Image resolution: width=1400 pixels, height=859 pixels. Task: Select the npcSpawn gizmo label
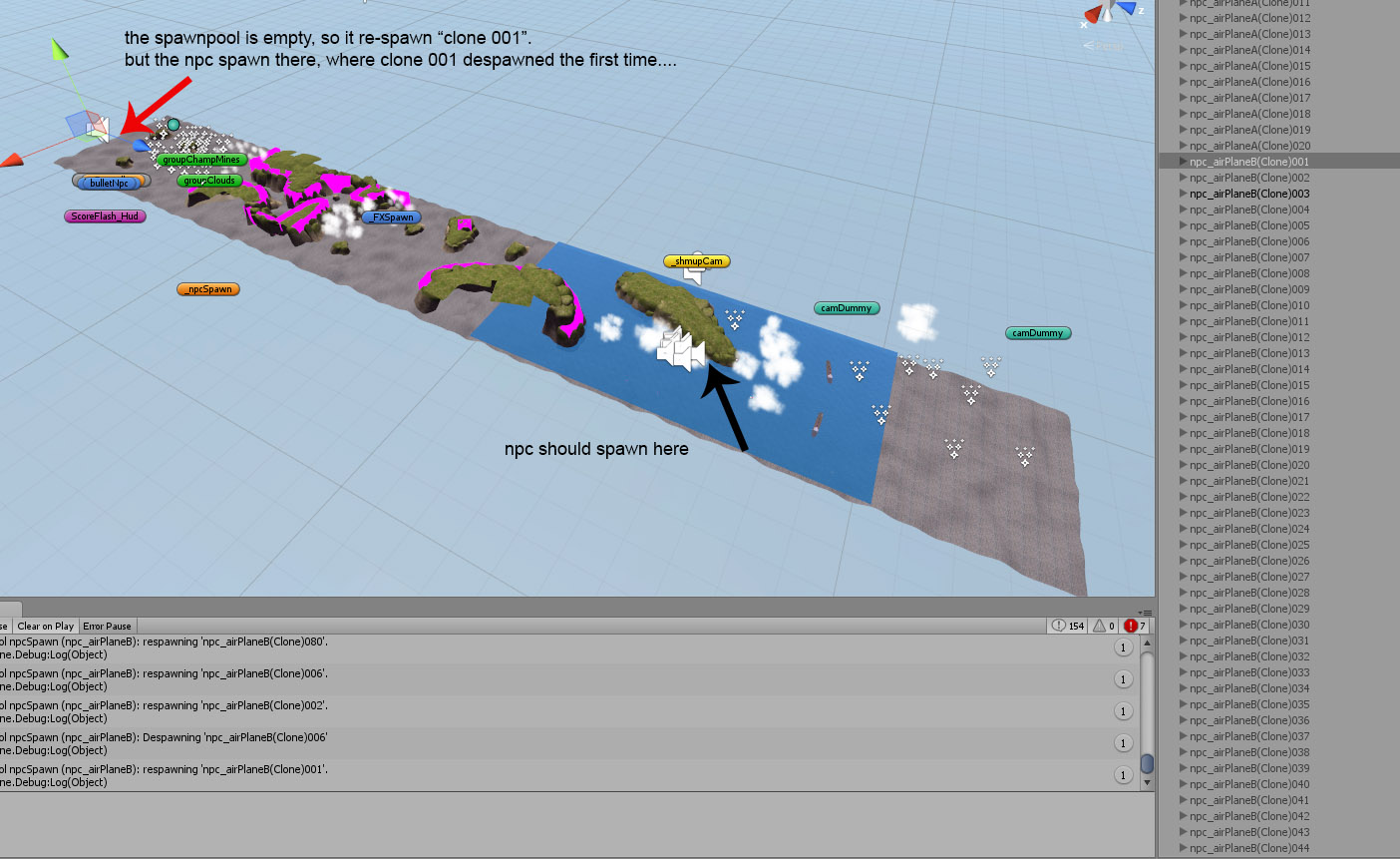pyautogui.click(x=207, y=288)
